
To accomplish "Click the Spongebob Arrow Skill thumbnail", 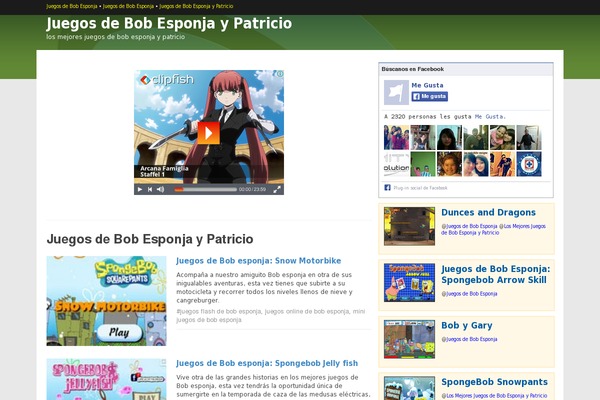I will pyautogui.click(x=409, y=282).
